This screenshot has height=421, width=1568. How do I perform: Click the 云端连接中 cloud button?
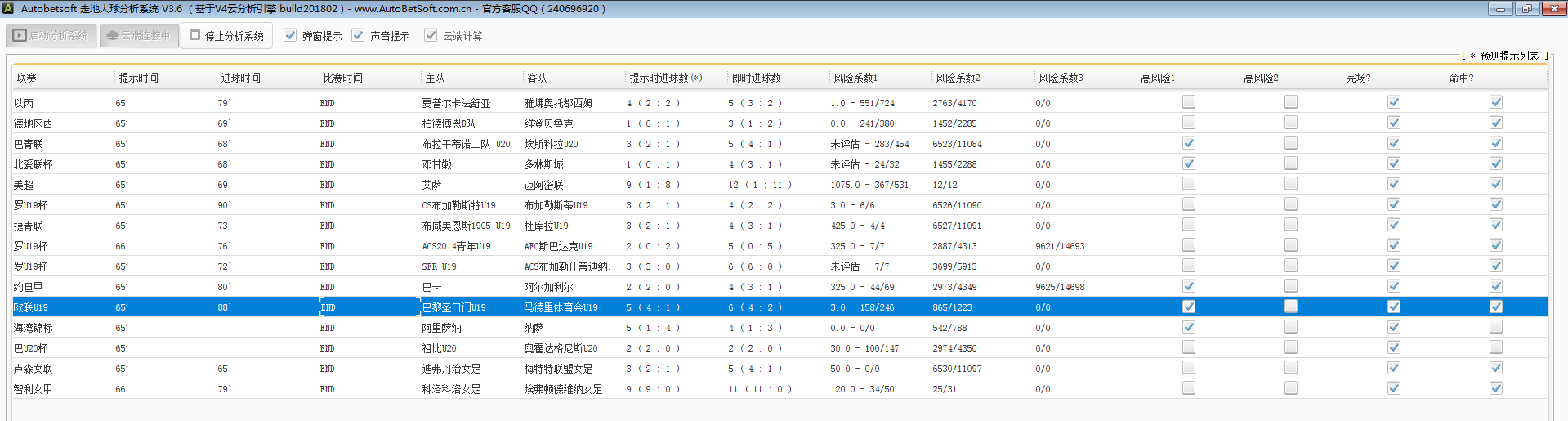tap(139, 36)
